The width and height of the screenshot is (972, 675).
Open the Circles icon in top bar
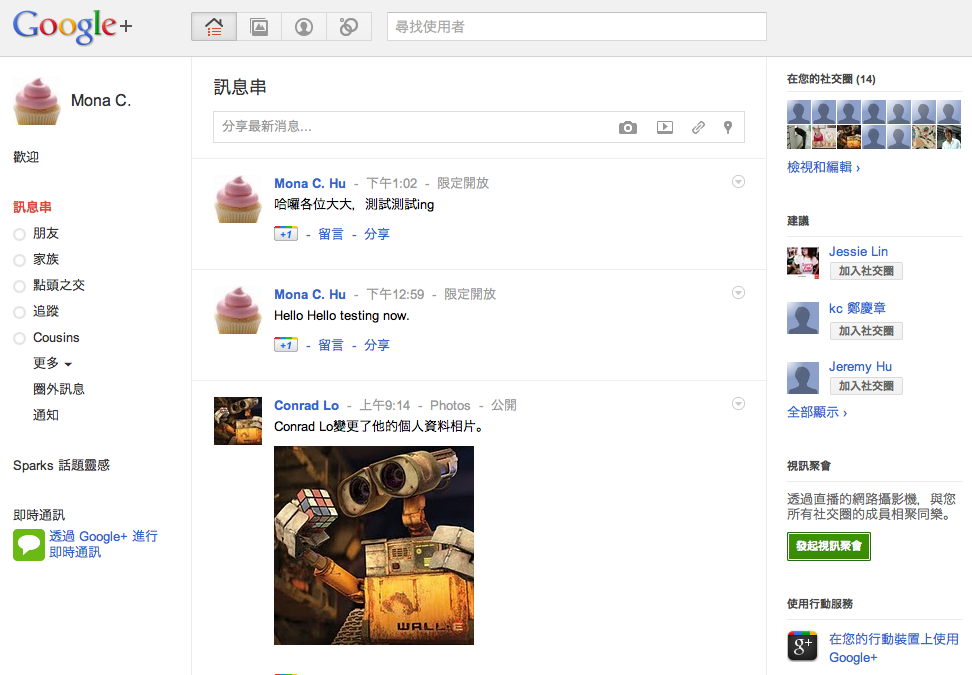pyautogui.click(x=348, y=27)
